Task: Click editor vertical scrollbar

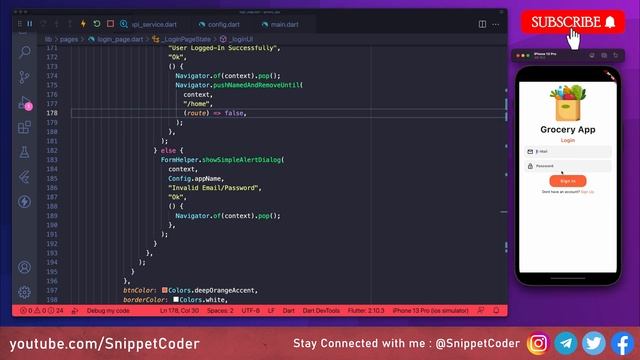Action: [505, 176]
